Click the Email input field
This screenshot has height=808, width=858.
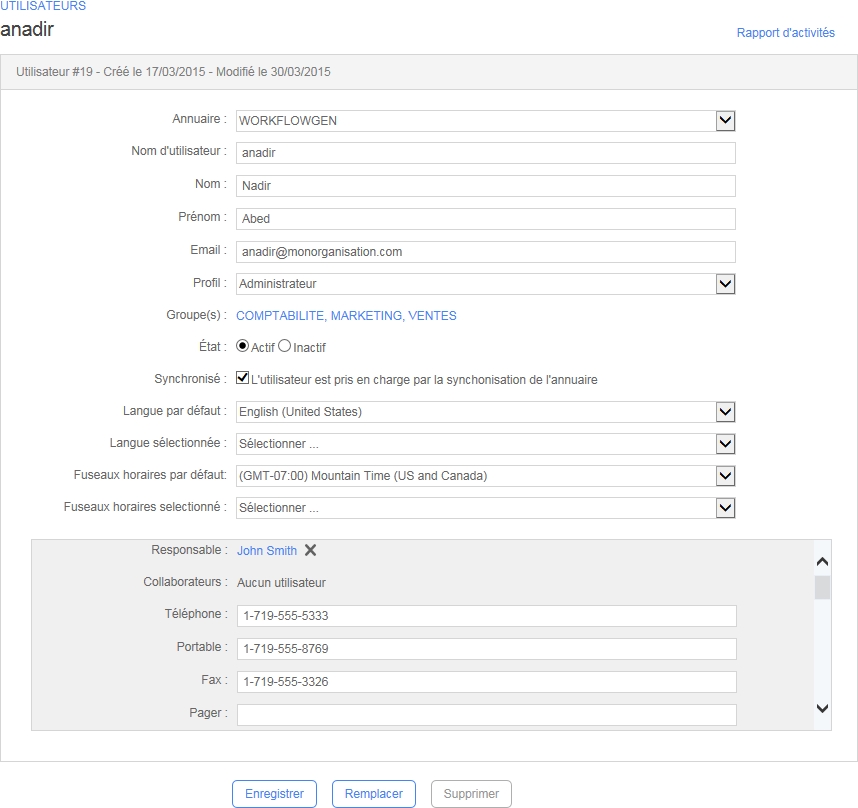(x=486, y=252)
